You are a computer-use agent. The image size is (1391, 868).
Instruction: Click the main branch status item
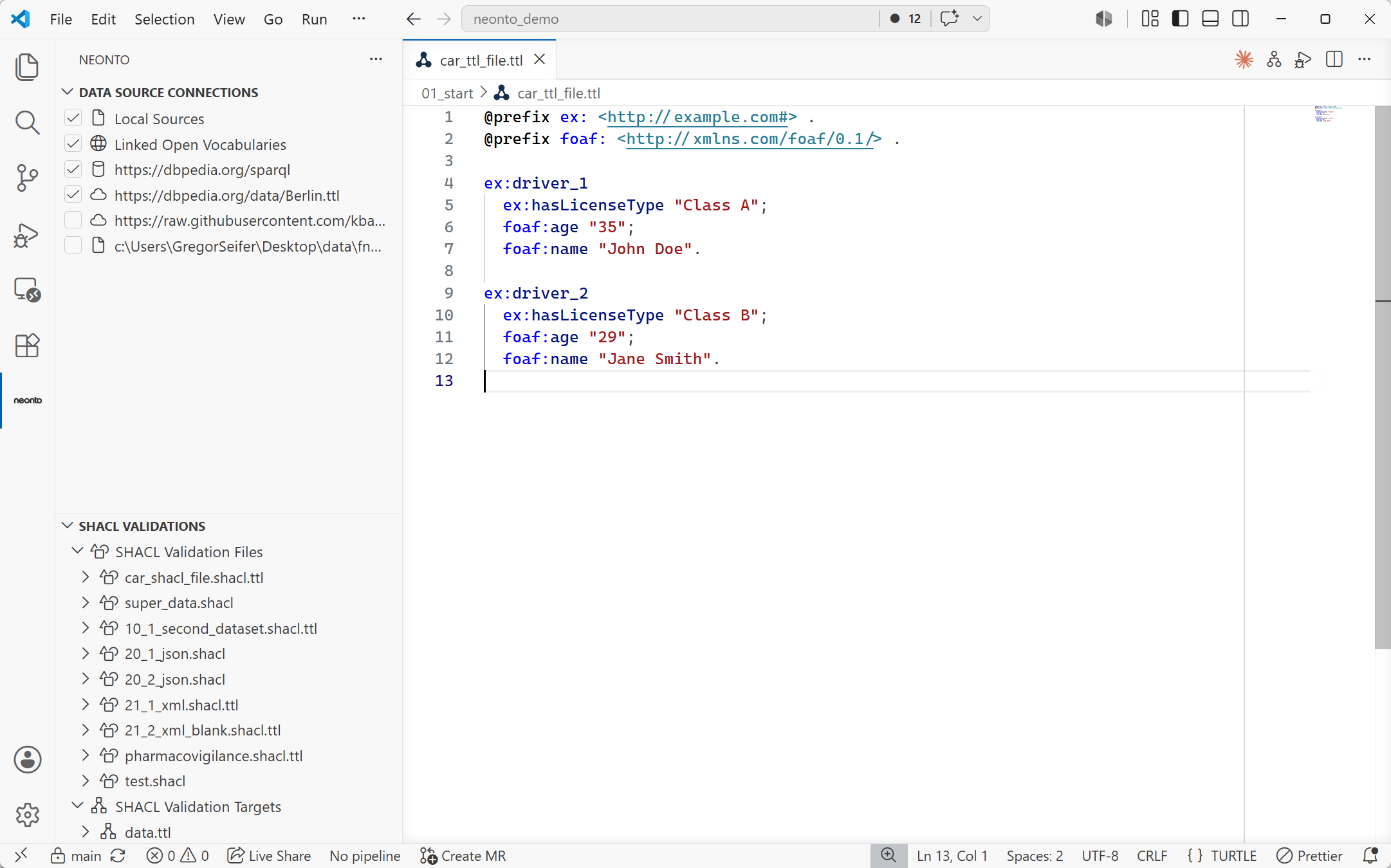77,855
